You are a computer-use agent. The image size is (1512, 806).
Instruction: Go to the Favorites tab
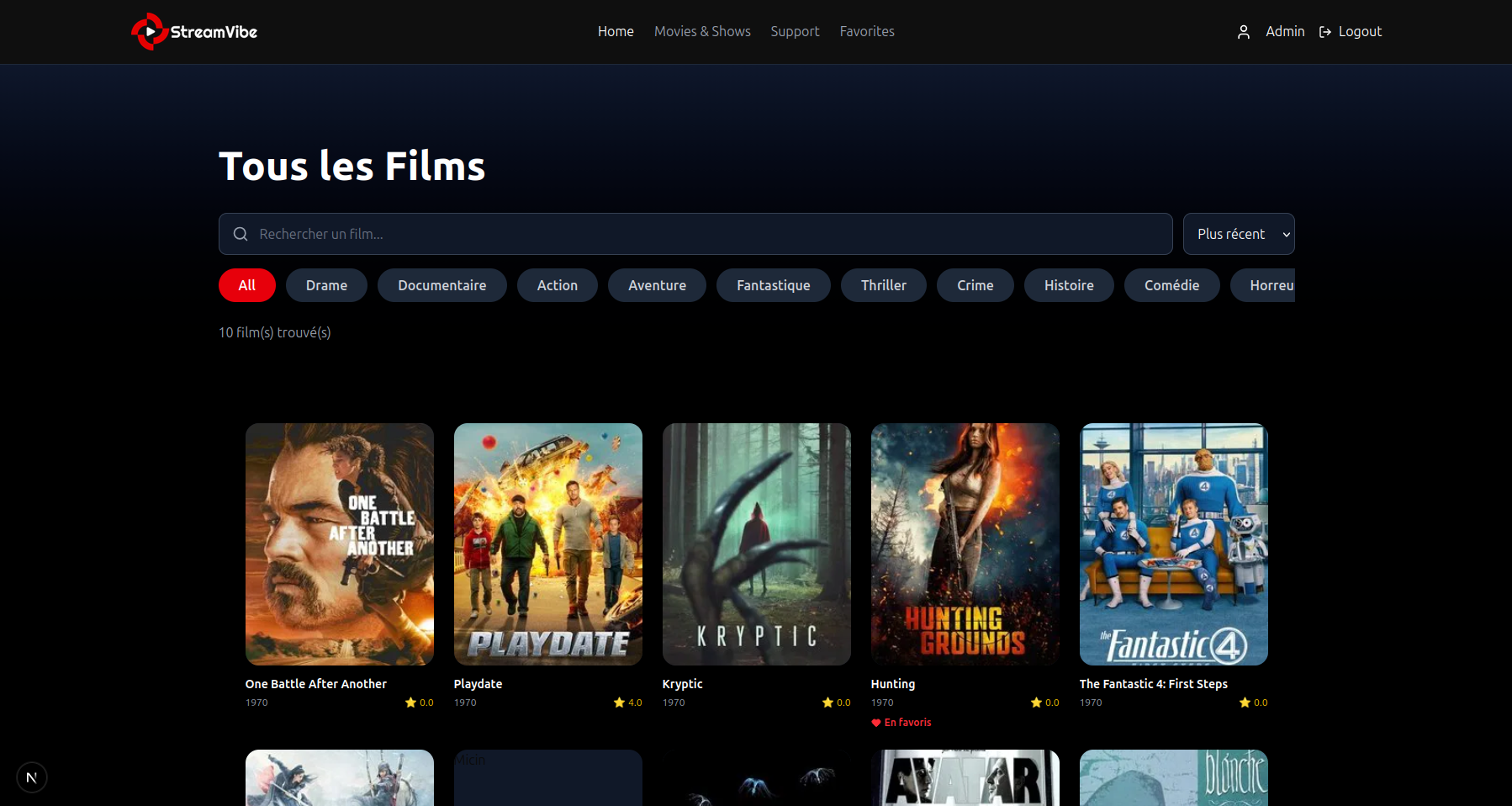(866, 31)
